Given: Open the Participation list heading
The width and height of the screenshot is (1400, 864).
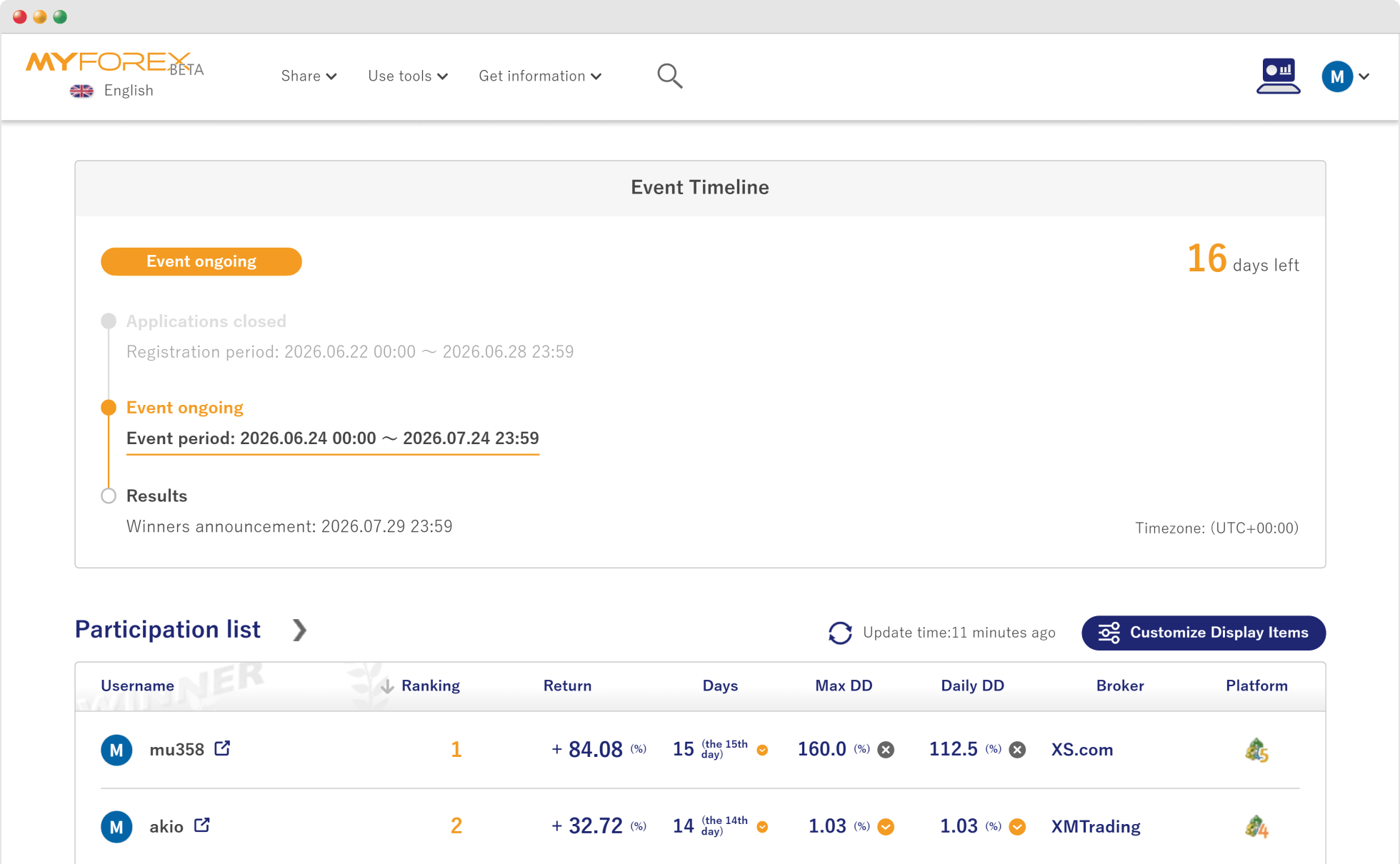Looking at the screenshot, I should 168,629.
